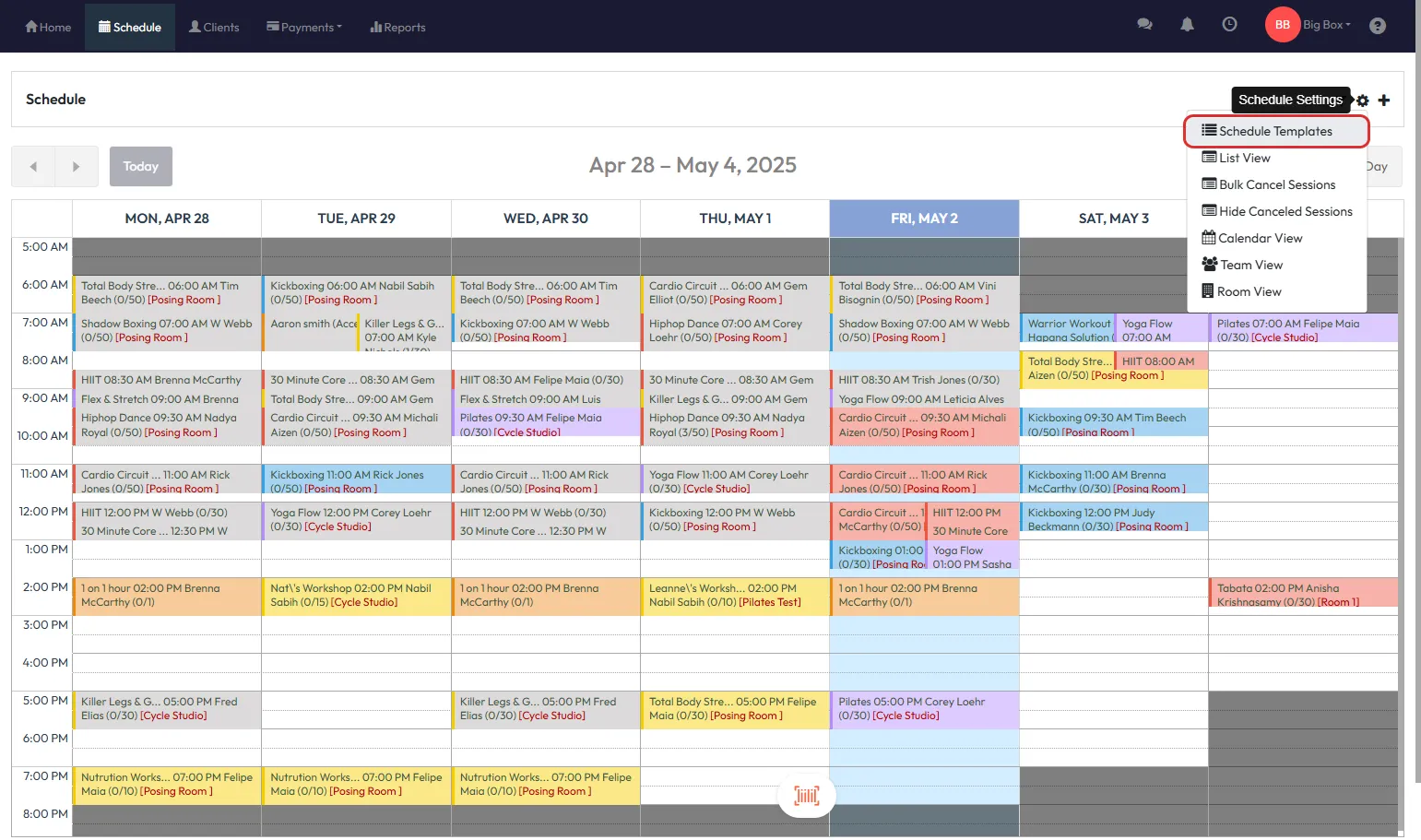Expand the Payments dropdown menu

[304, 27]
